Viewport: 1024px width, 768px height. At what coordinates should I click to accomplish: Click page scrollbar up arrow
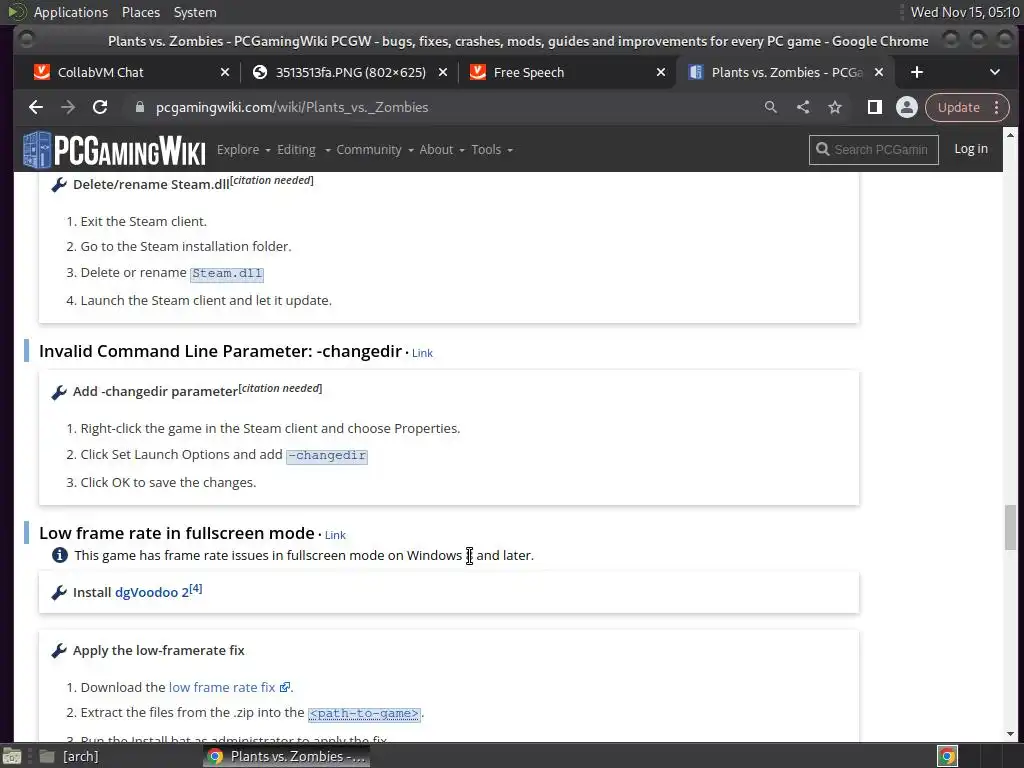(x=1010, y=135)
